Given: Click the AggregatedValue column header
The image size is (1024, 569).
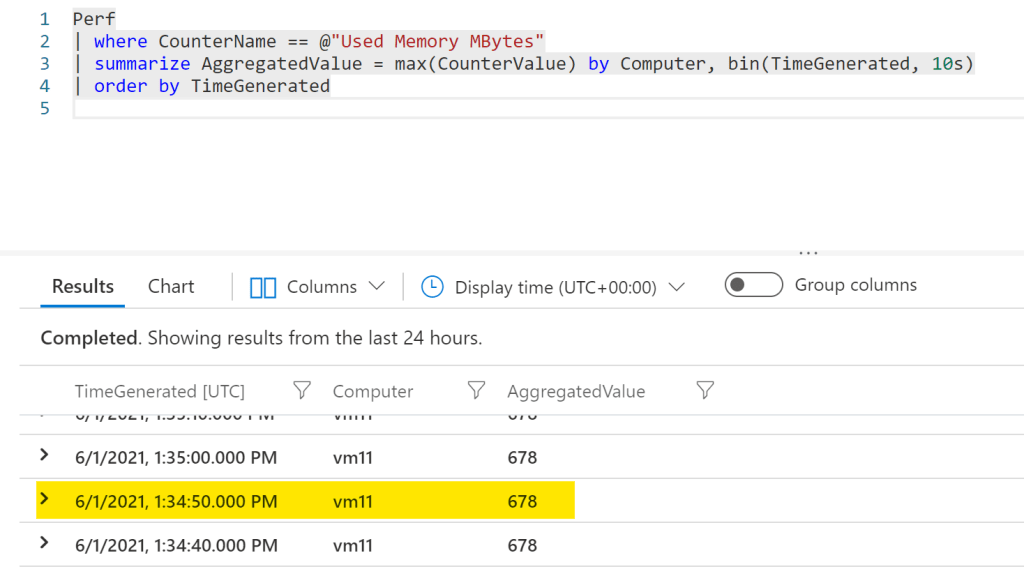Looking at the screenshot, I should (576, 392).
